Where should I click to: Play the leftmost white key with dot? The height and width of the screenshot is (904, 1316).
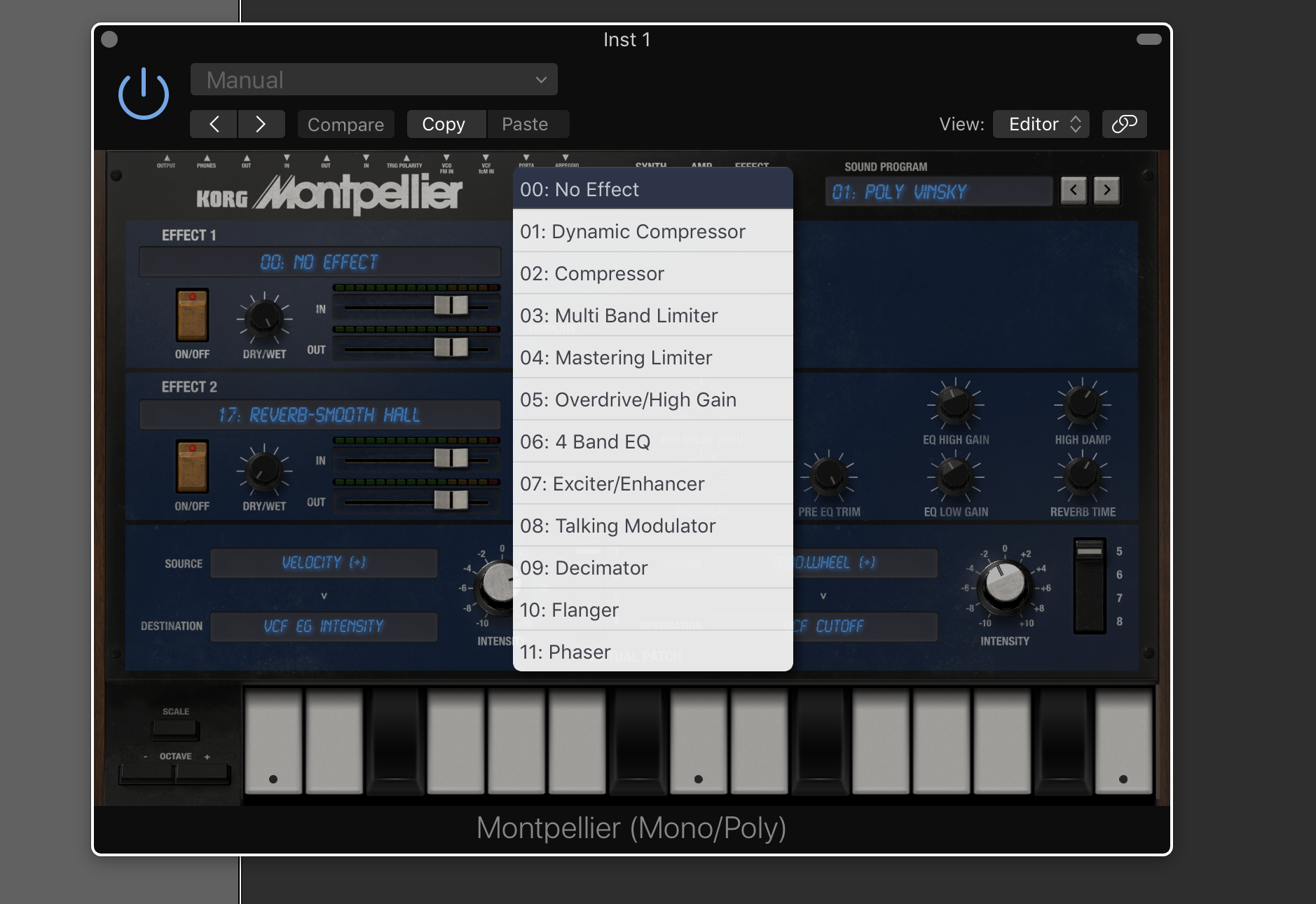273,740
